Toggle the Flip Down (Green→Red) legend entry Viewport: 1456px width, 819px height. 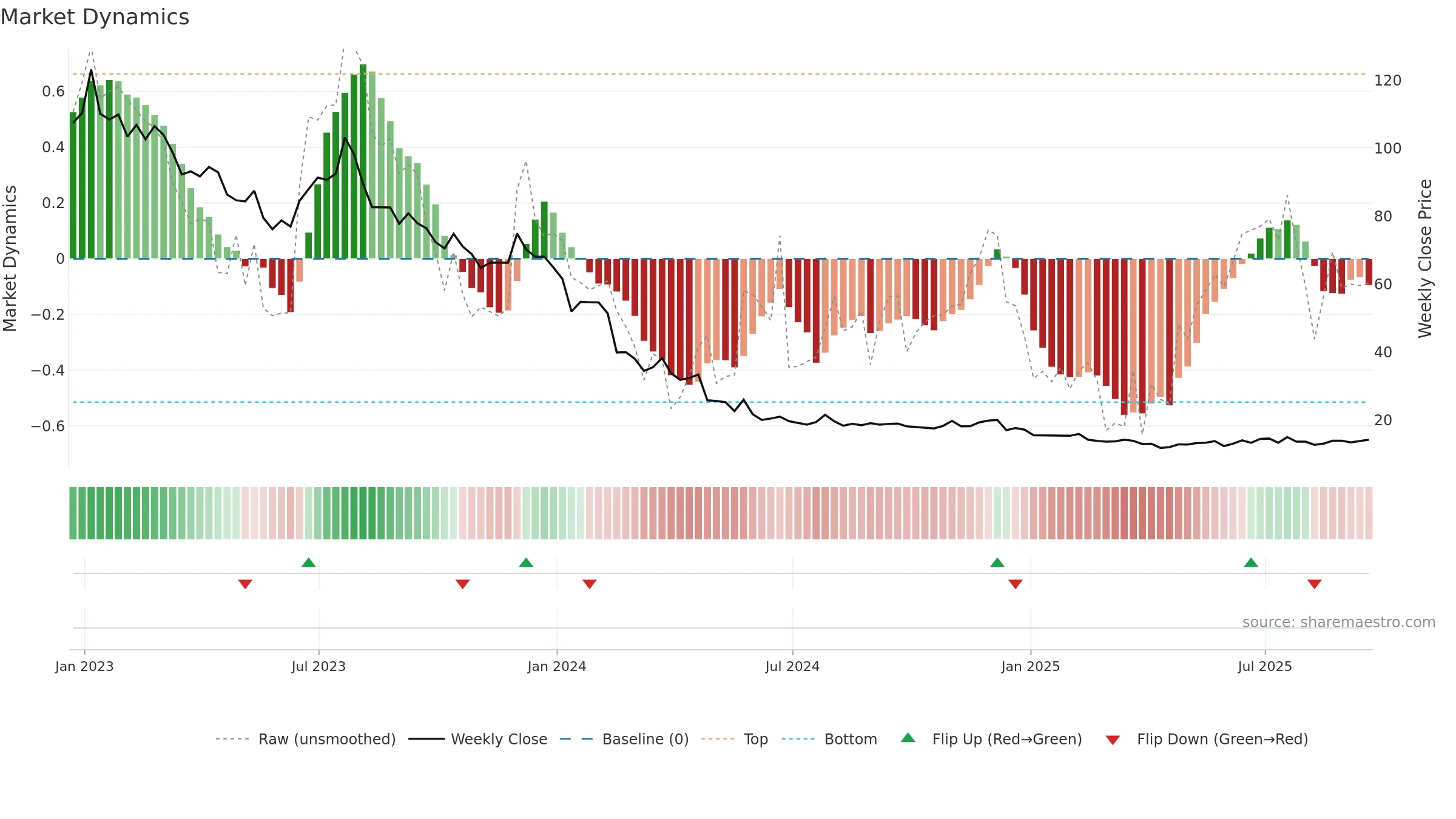point(1207,739)
